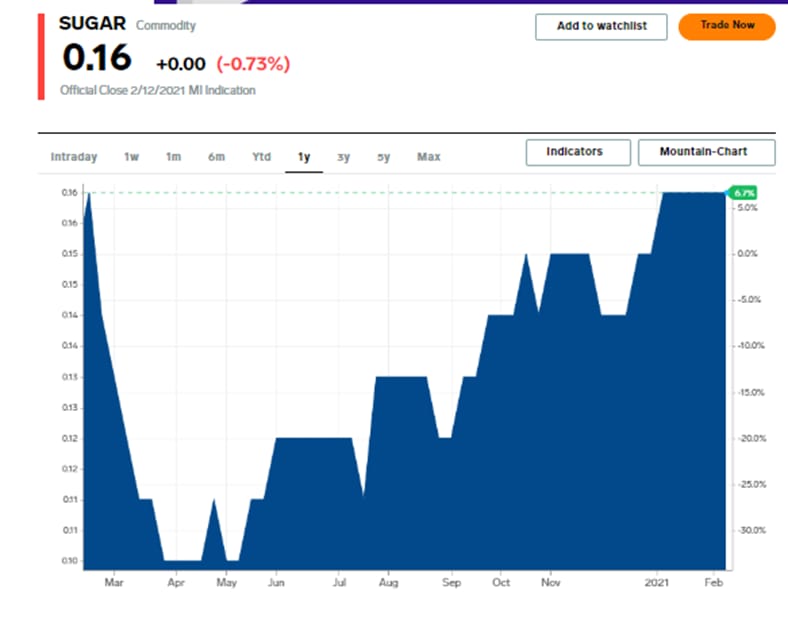Click the green 6.7% price marker
Screen dimensions: 788x620
[743, 192]
